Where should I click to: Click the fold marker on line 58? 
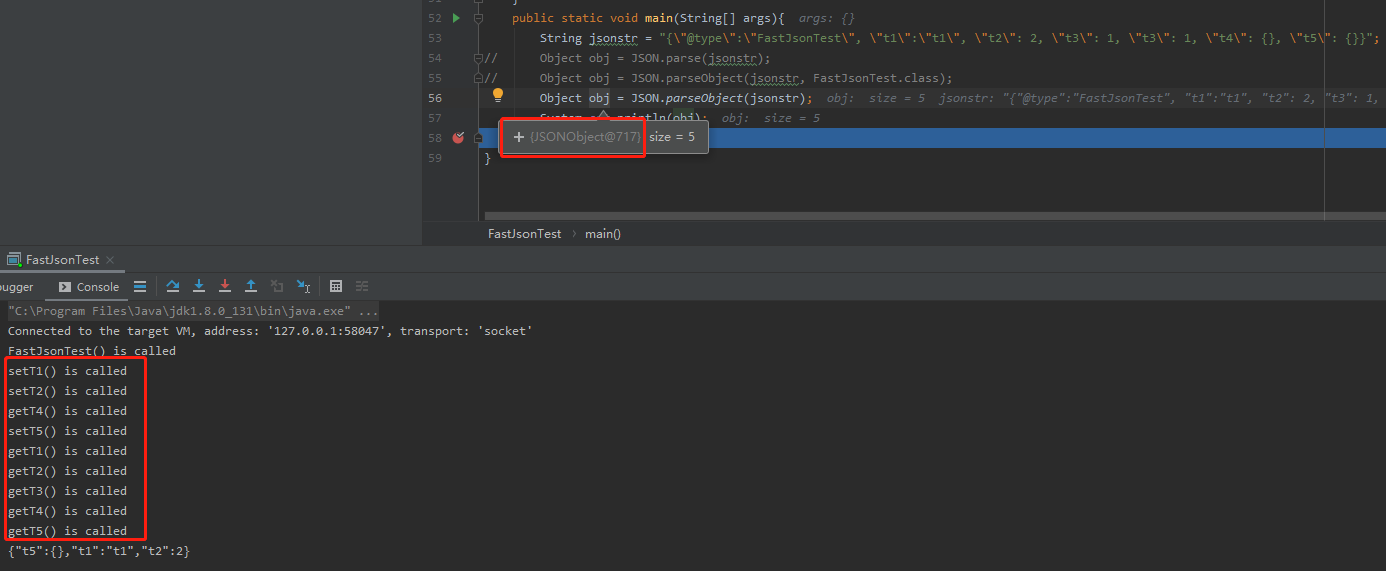478,138
